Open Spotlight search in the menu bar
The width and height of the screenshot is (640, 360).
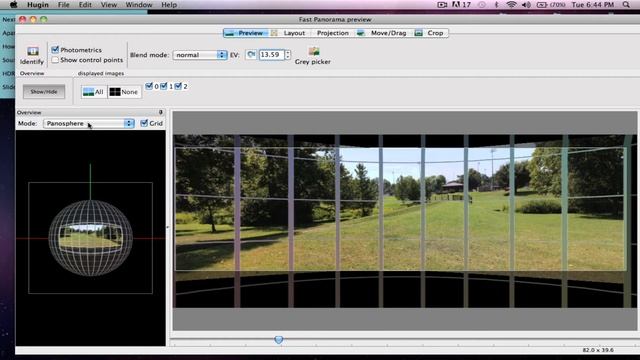pos(626,5)
